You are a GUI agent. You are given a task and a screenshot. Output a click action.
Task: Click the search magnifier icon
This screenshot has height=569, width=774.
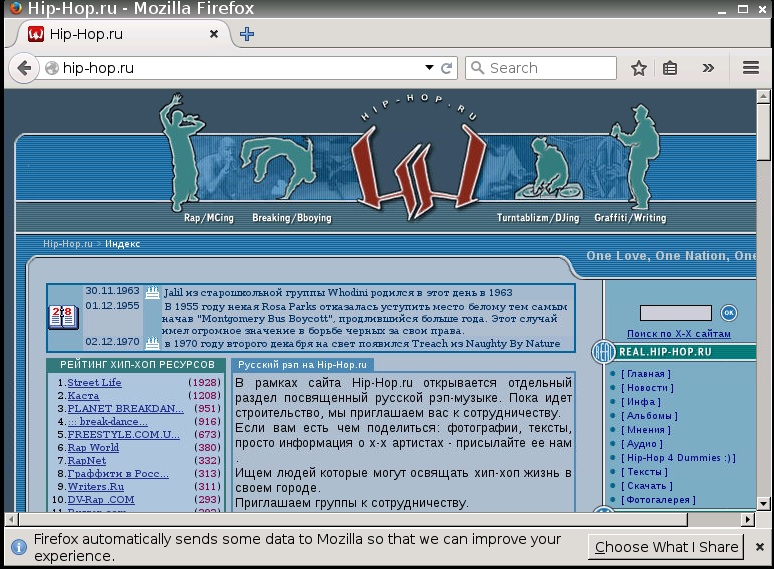(477, 68)
